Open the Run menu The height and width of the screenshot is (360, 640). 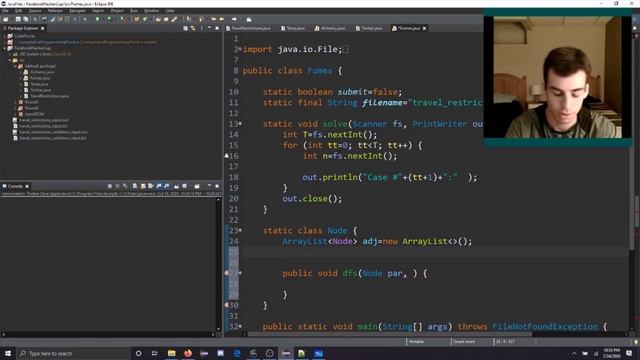pos(133,11)
